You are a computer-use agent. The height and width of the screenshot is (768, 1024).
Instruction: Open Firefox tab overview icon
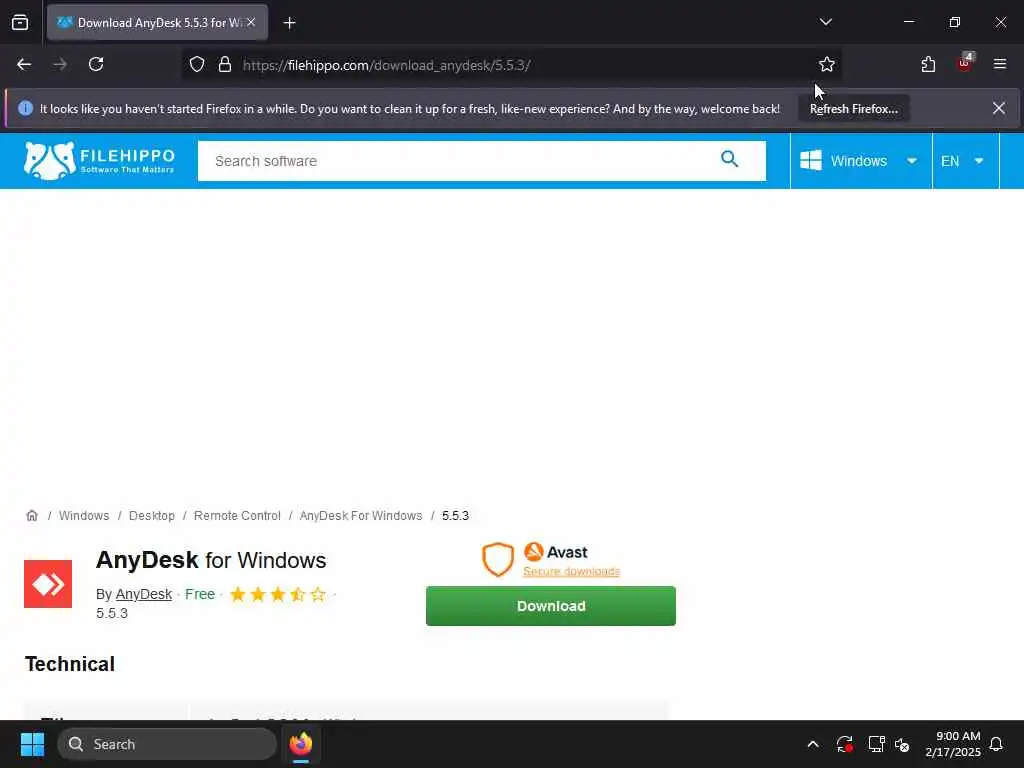20,23
